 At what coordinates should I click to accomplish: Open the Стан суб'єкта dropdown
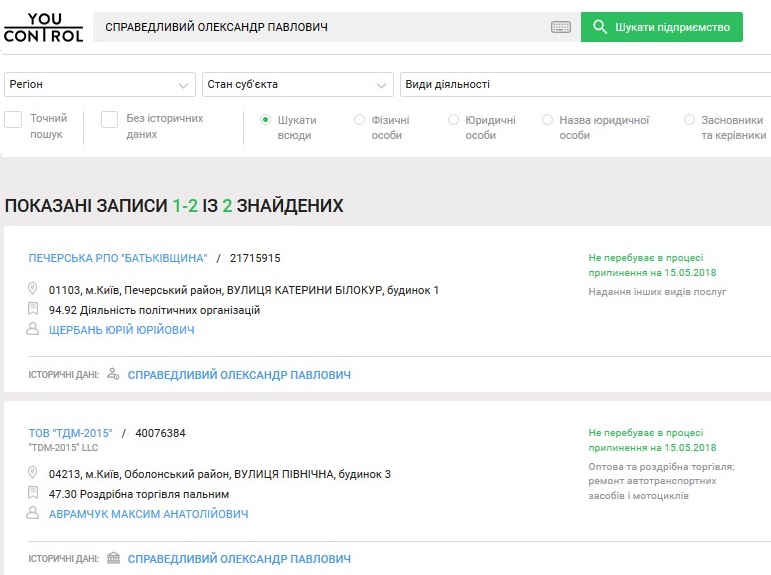[x=297, y=85]
